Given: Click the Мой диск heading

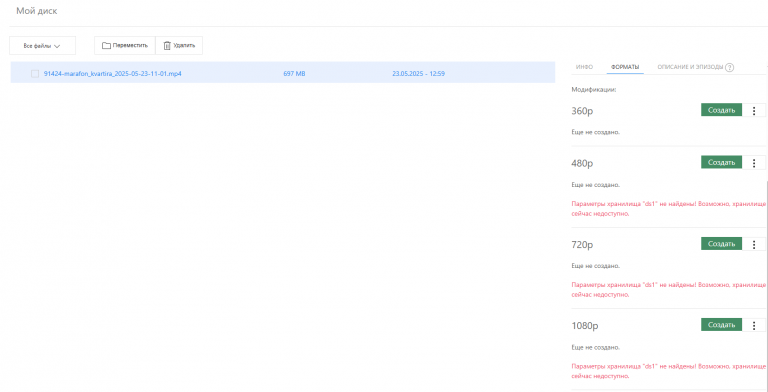Looking at the screenshot, I should [37, 11].
